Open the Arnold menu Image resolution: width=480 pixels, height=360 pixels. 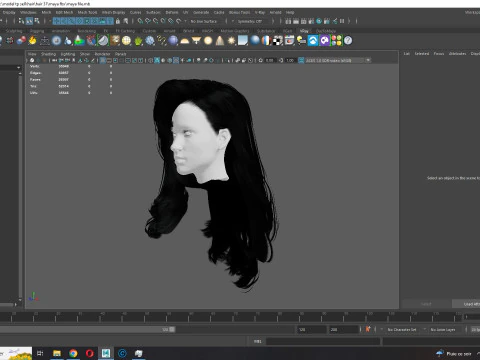pos(275,12)
